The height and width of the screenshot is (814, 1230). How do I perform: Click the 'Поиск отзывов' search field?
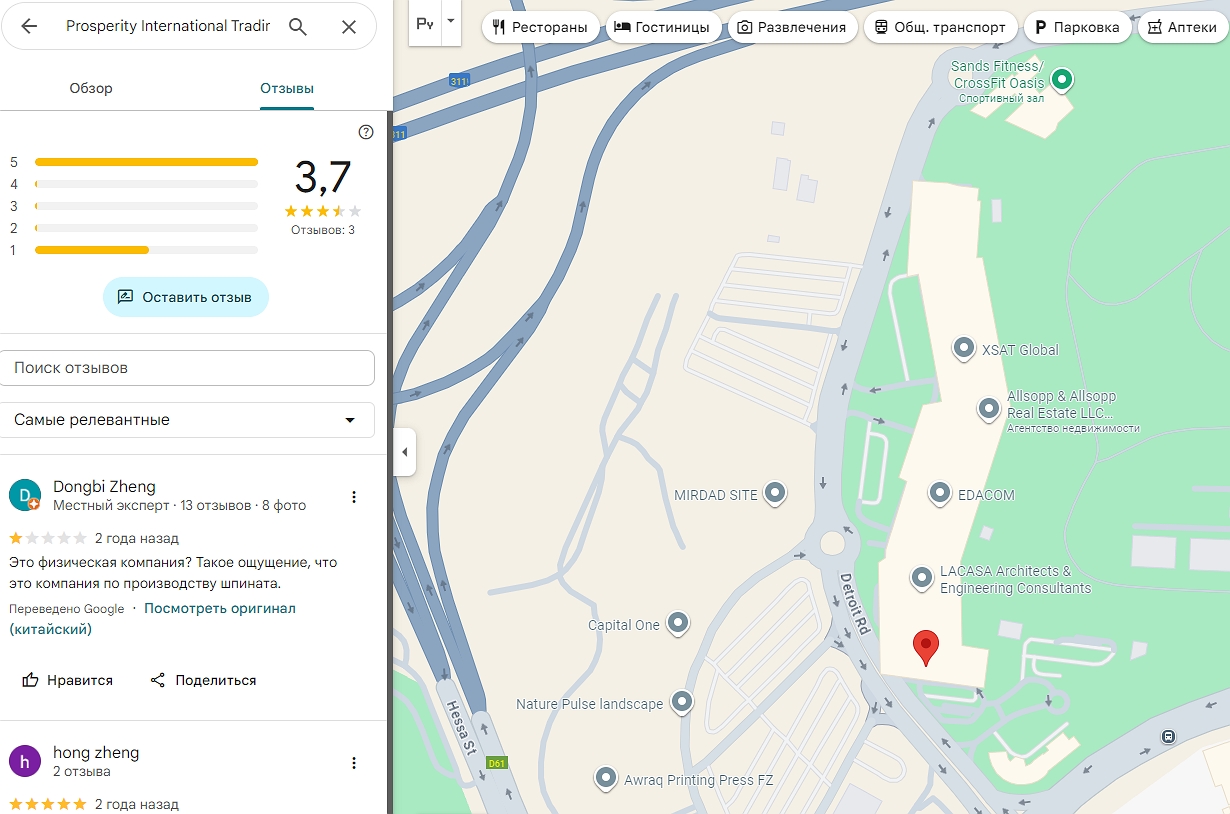(x=187, y=368)
